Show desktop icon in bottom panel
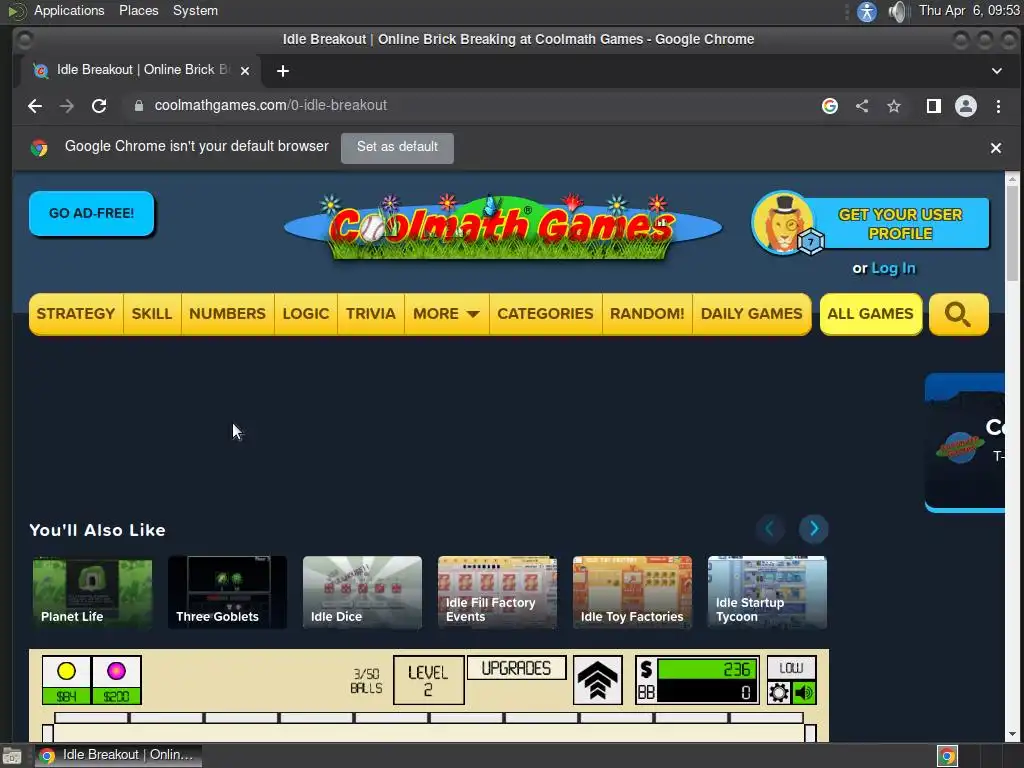 point(12,756)
